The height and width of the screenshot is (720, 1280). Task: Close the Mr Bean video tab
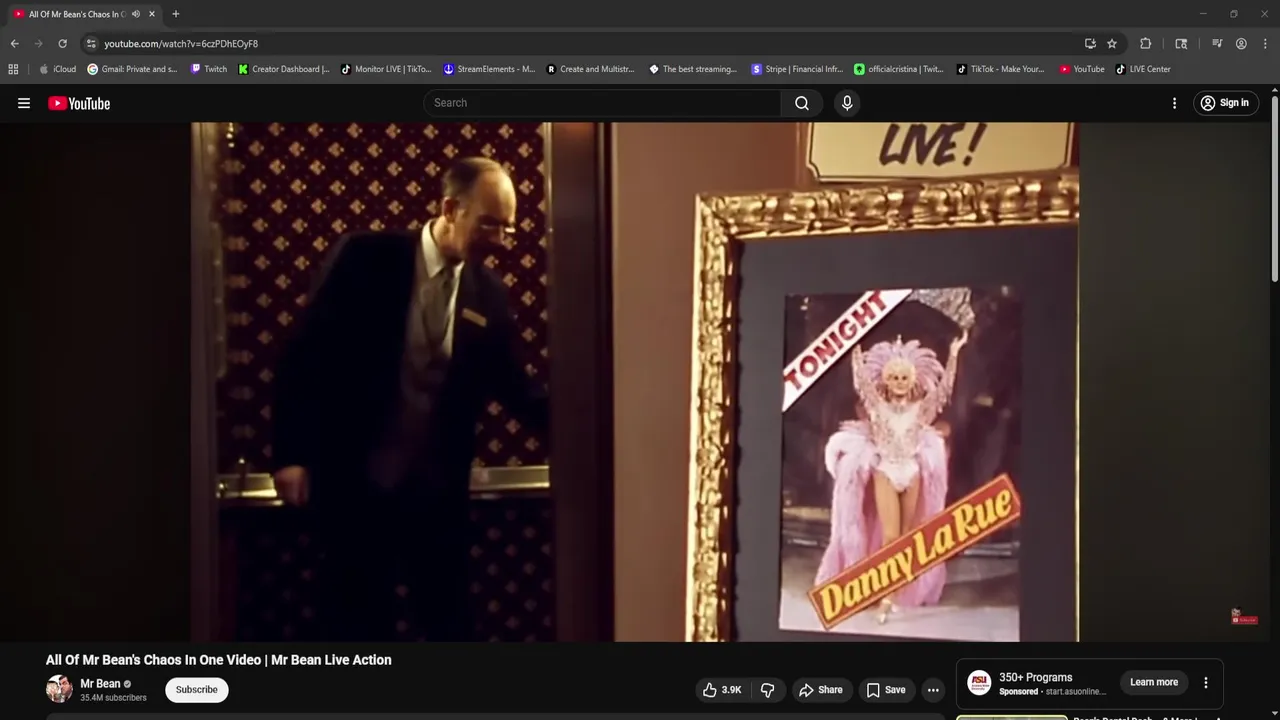click(x=152, y=14)
